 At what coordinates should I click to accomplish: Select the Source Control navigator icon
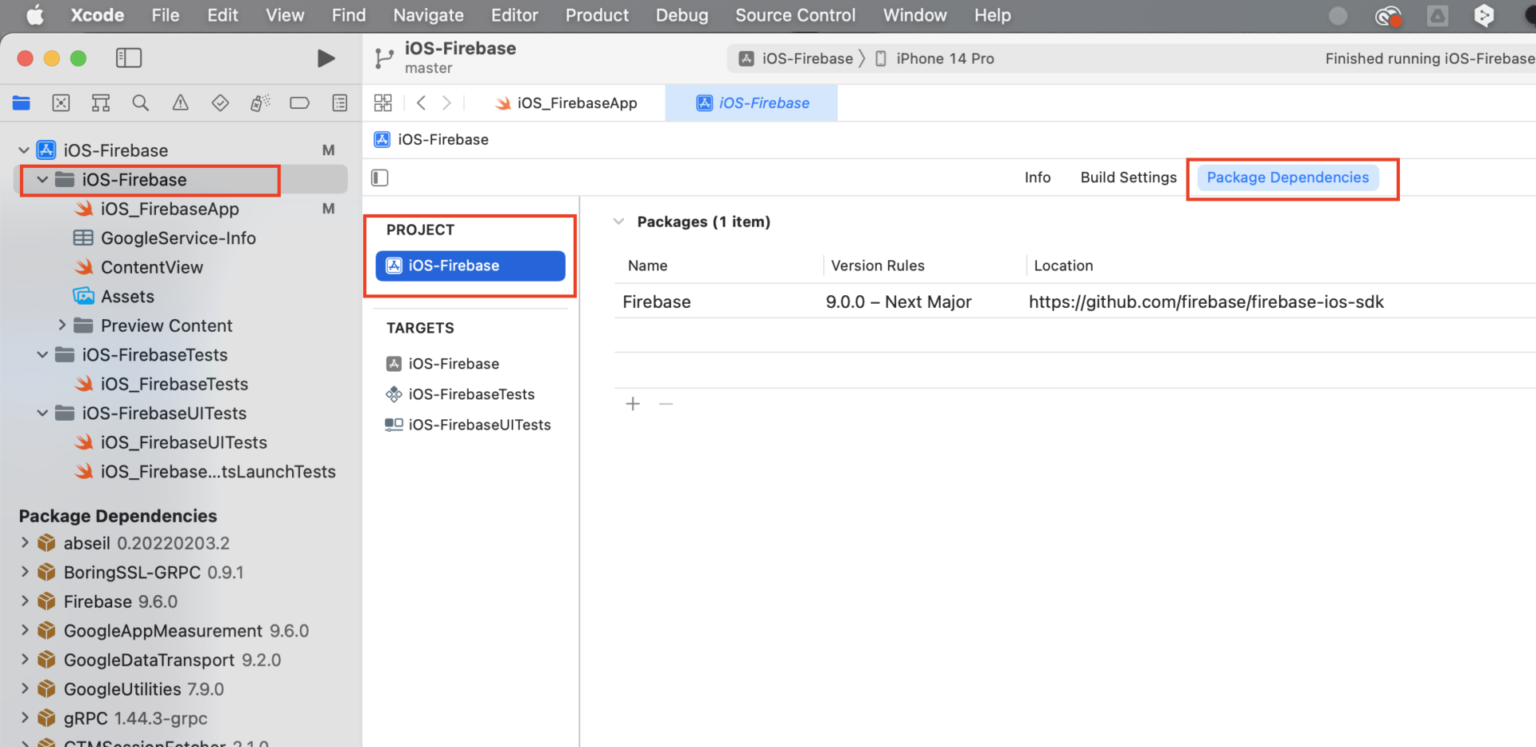[61, 103]
